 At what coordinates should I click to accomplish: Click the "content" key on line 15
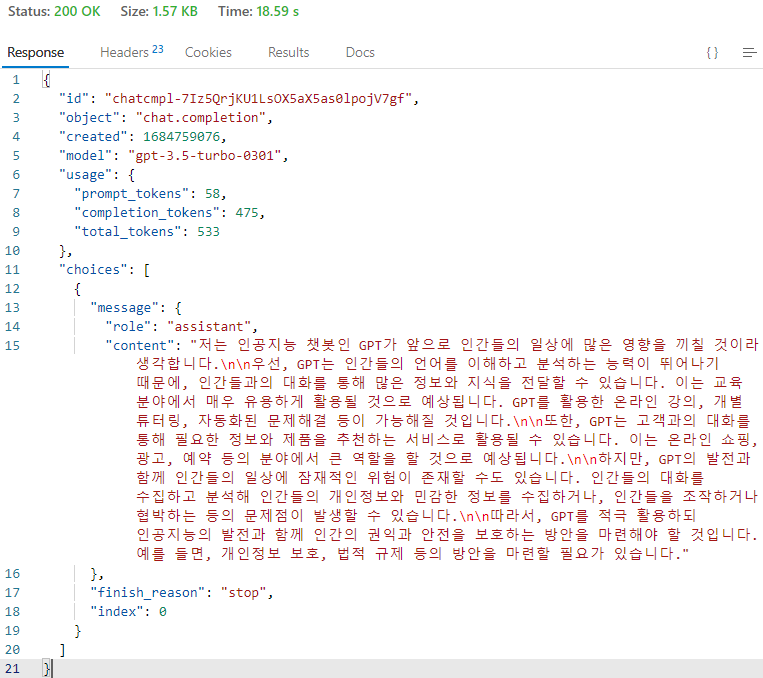click(x=139, y=346)
